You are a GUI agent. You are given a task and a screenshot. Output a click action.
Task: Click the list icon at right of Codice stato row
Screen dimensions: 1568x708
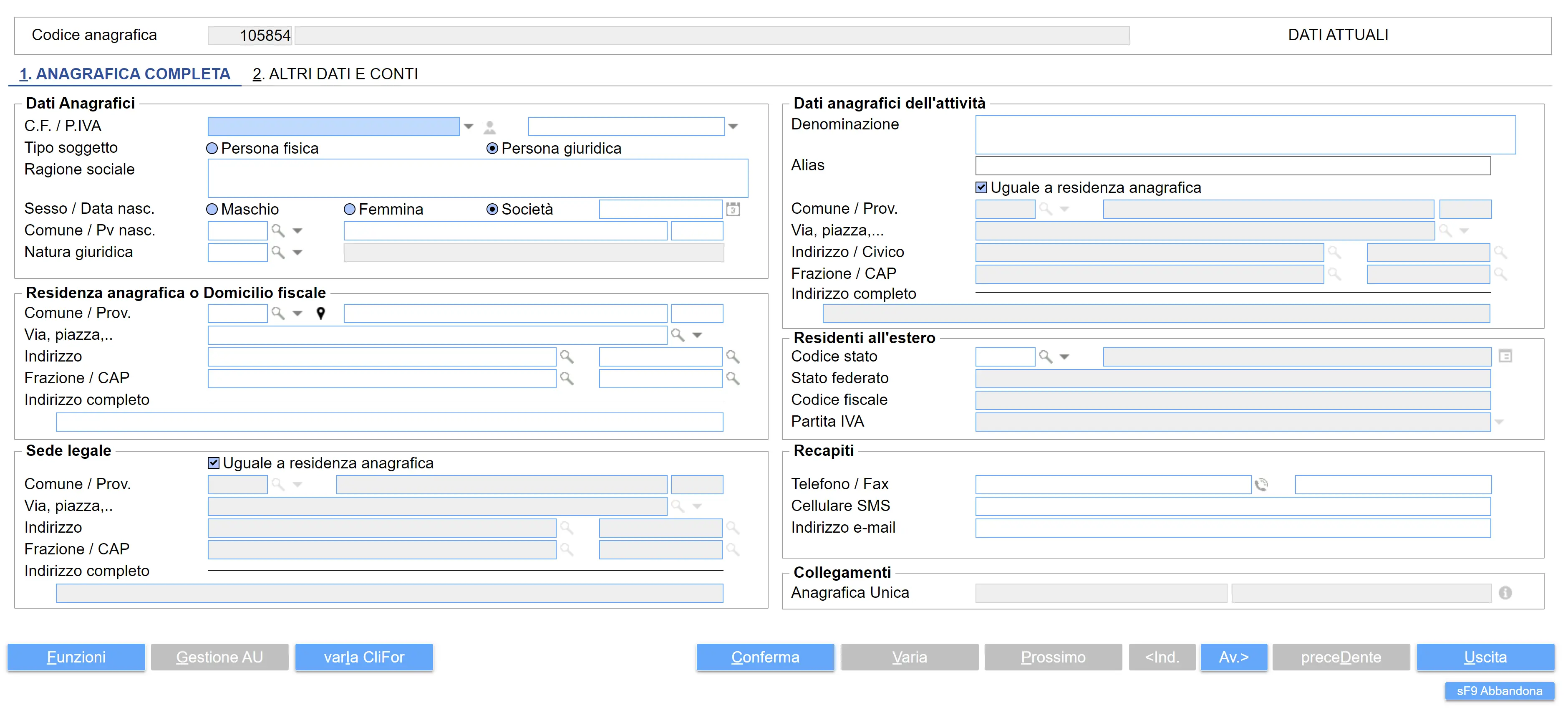pyautogui.click(x=1505, y=357)
